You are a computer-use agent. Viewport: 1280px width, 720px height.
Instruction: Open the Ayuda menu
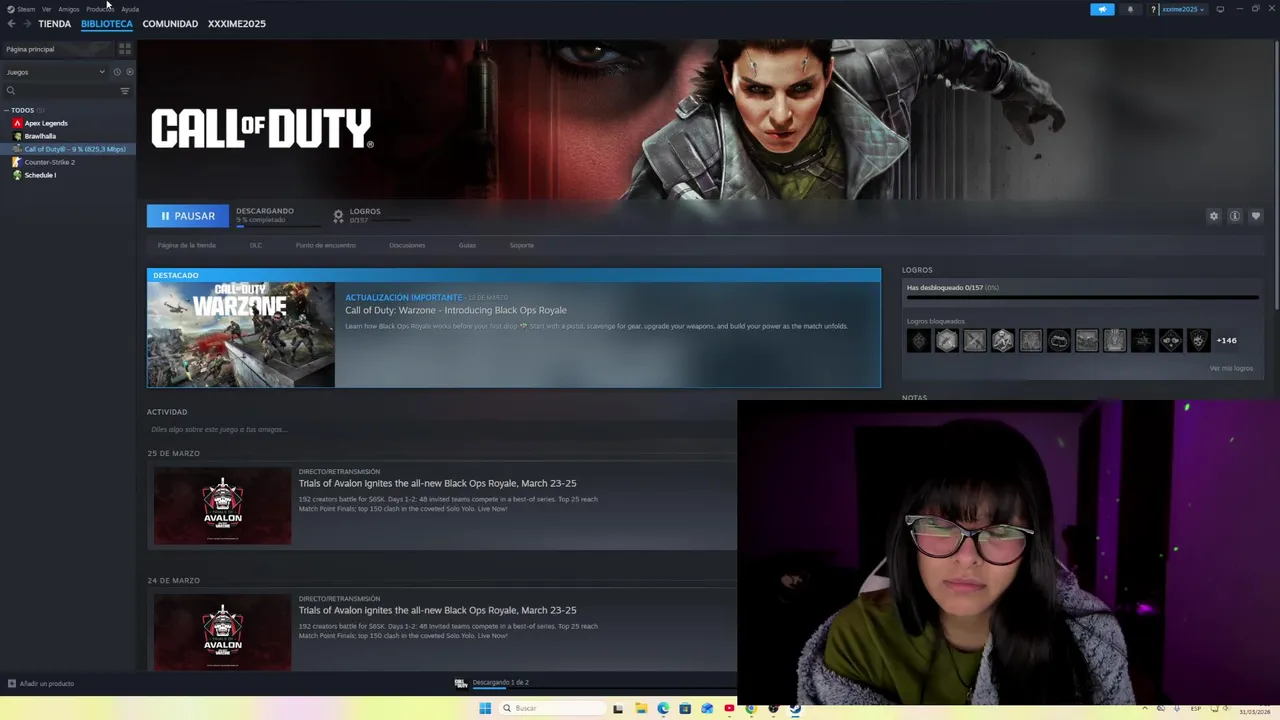click(130, 9)
